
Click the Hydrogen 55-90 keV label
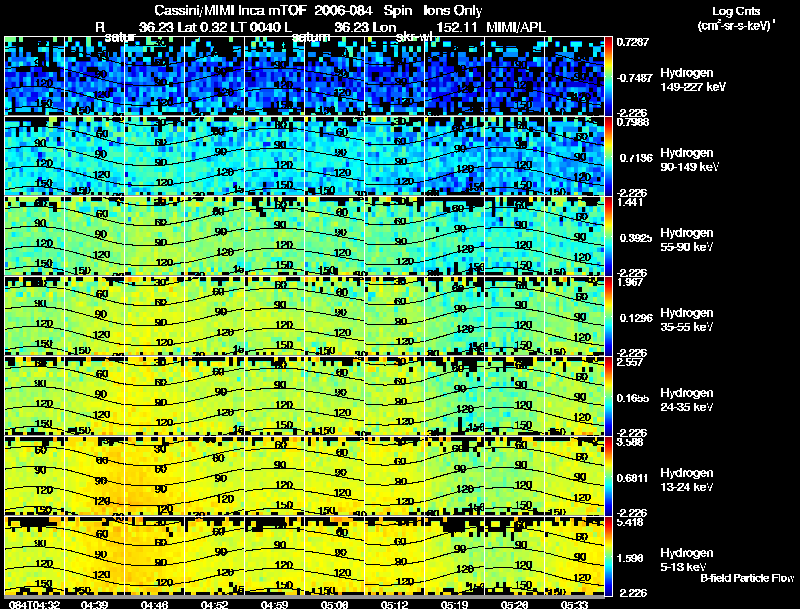[687, 240]
